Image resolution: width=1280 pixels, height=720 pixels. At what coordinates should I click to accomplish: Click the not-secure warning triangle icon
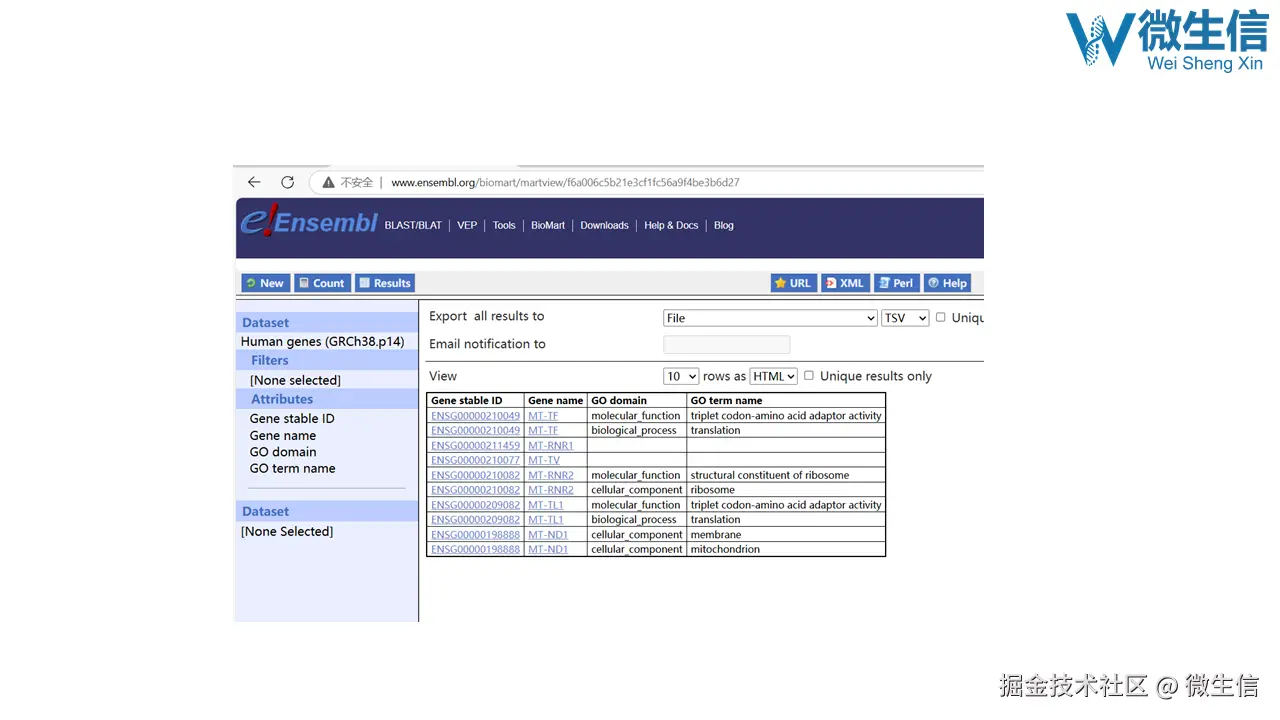pos(328,183)
